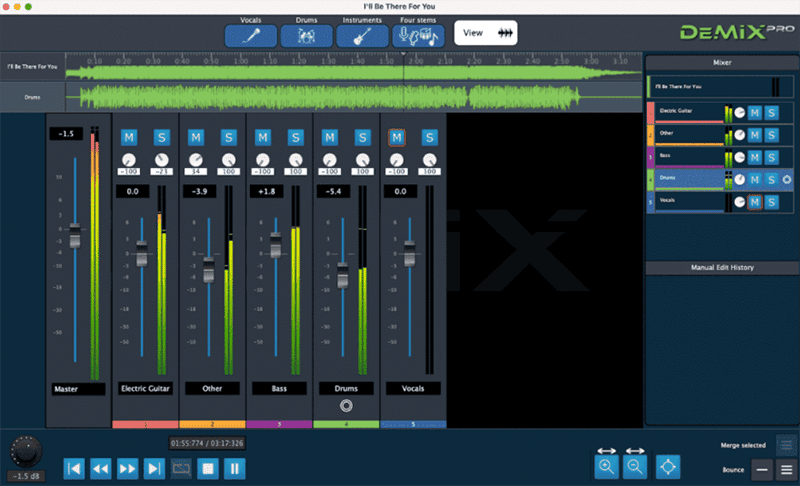The height and width of the screenshot is (486, 800).
Task: Toggle the loop playback button
Action: coord(181,469)
